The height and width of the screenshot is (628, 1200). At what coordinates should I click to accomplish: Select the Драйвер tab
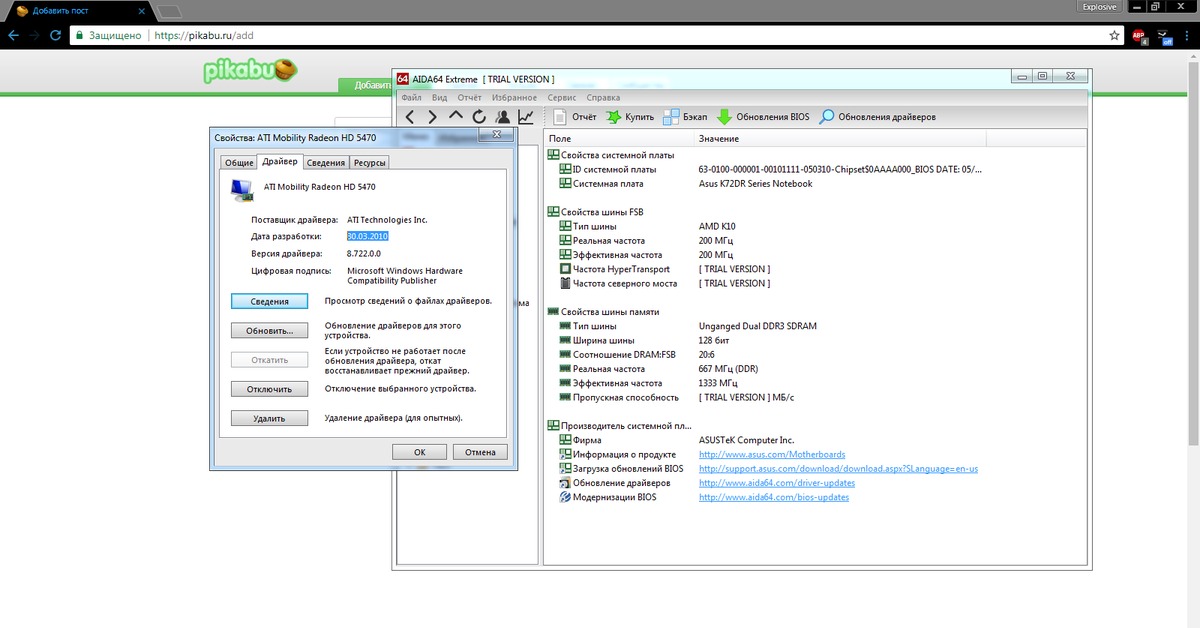[279, 161]
